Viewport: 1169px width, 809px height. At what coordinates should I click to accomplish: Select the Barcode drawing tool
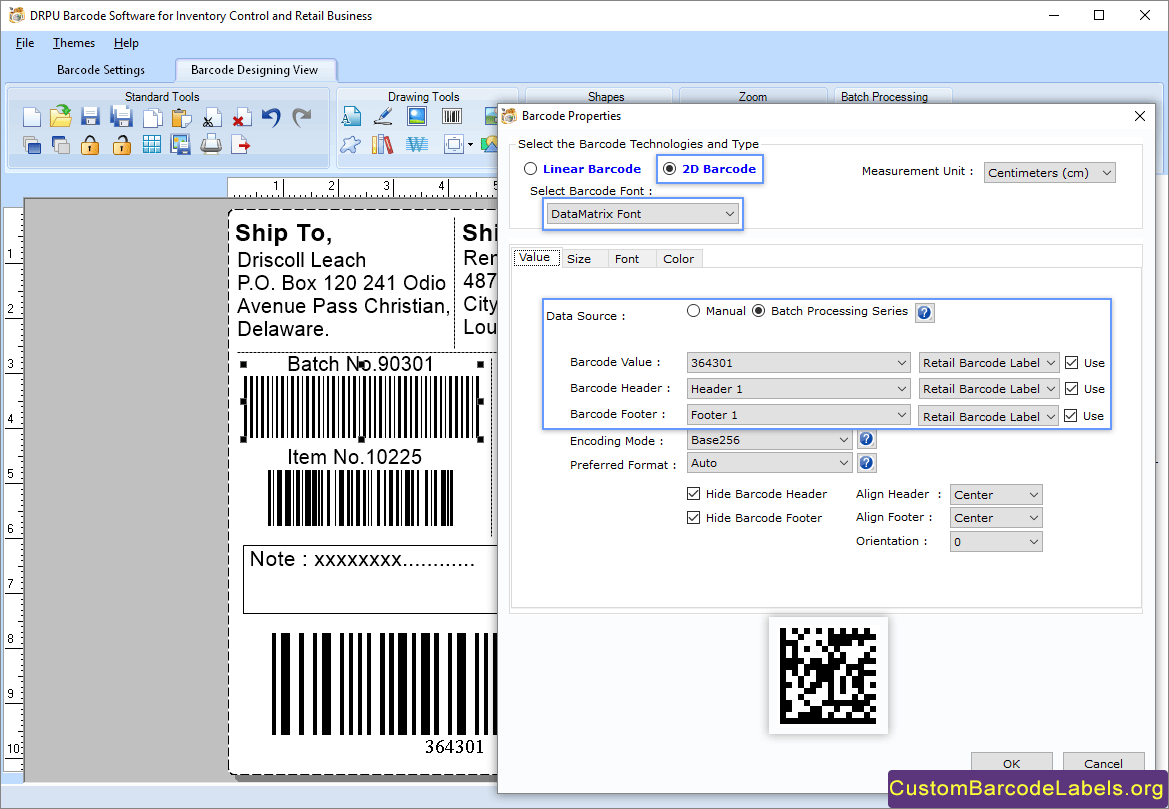click(x=452, y=116)
